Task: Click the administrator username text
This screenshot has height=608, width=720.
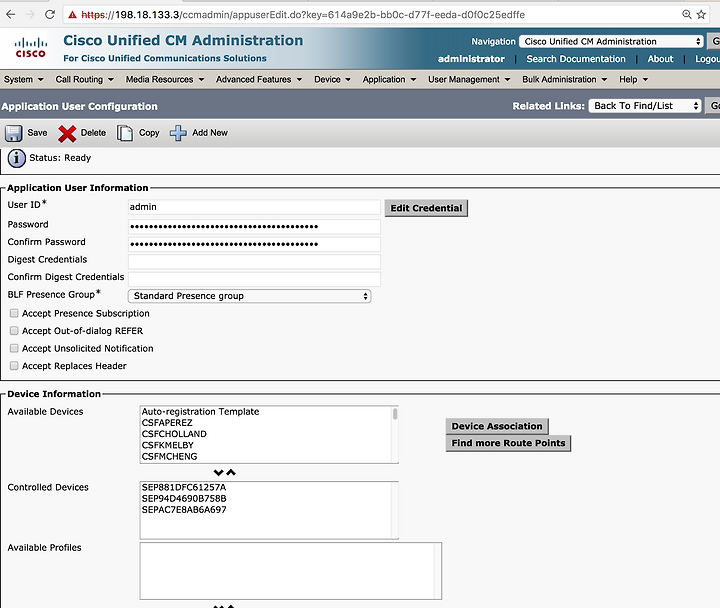Action: 471,59
